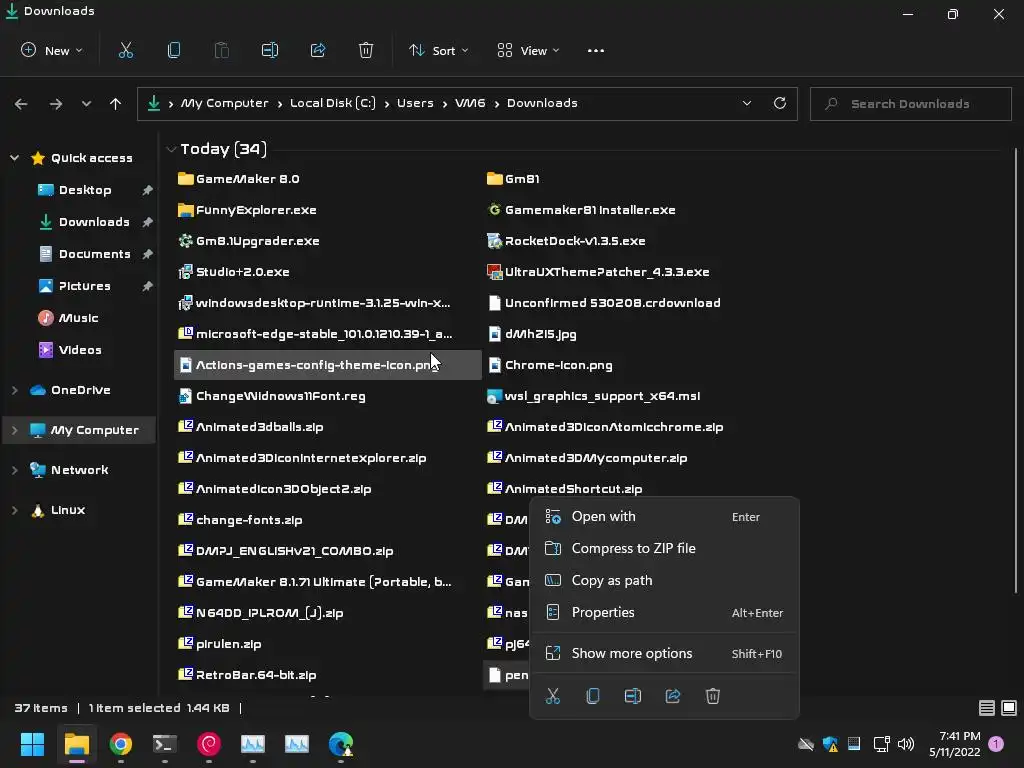Select Compress to ZIP file

coord(664,549)
